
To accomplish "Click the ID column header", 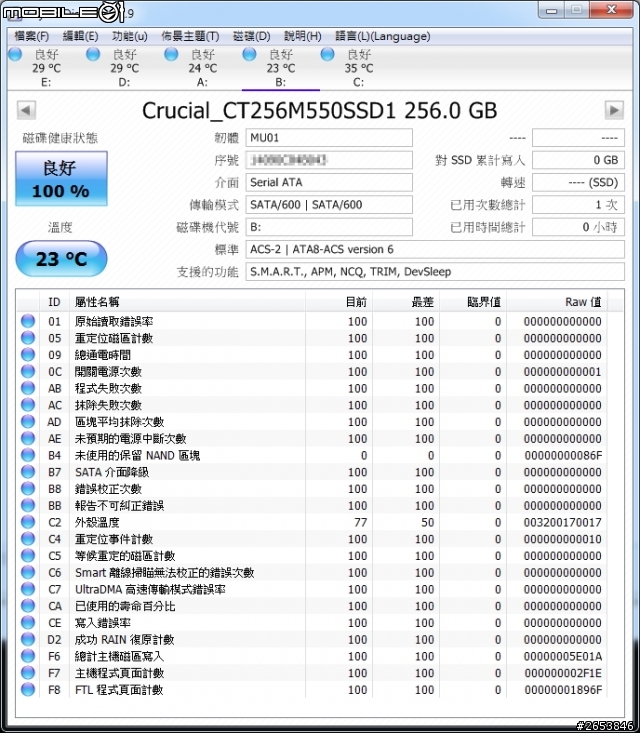I will [54, 302].
